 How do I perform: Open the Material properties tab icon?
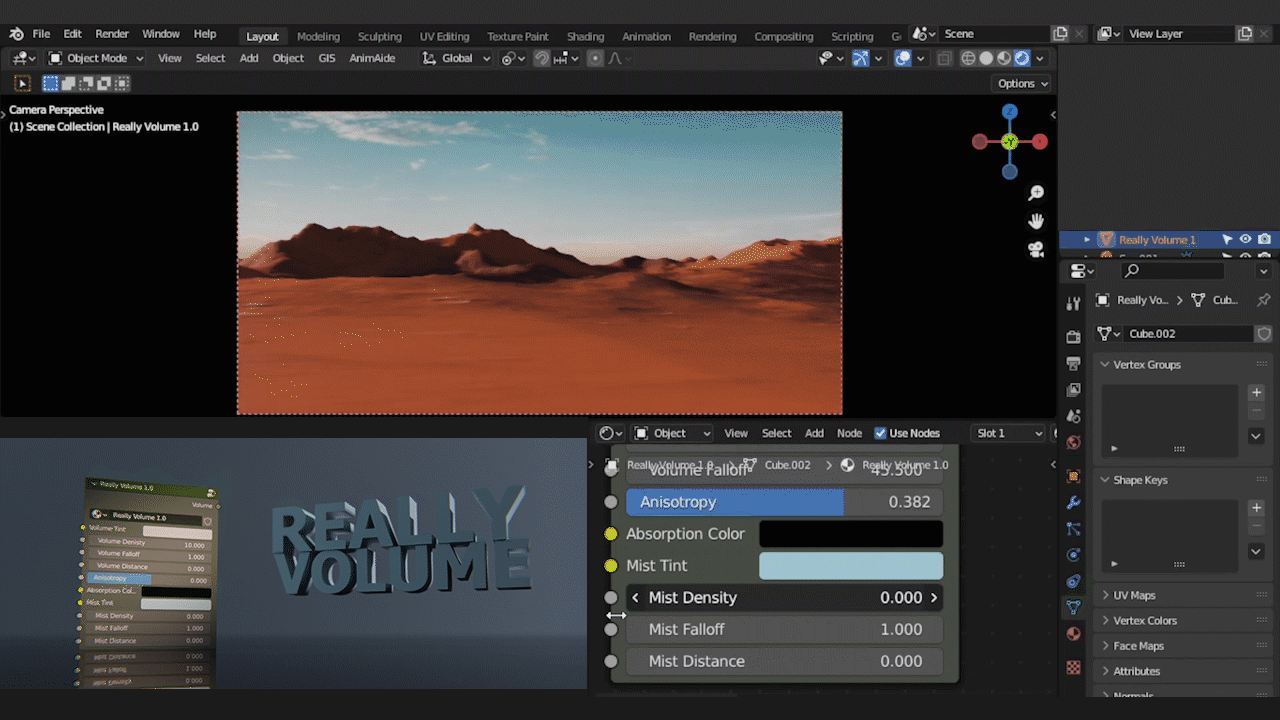1073,633
